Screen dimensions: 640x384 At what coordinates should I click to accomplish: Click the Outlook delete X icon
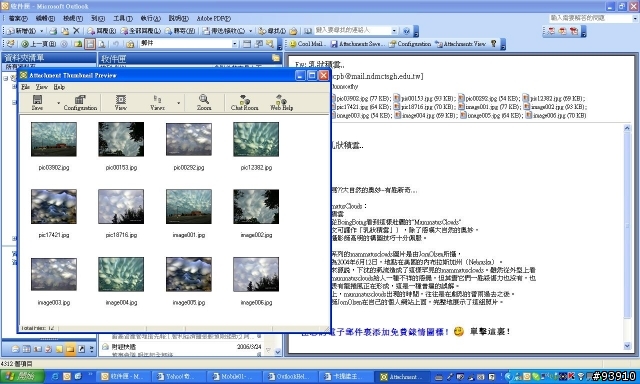tap(76, 31)
